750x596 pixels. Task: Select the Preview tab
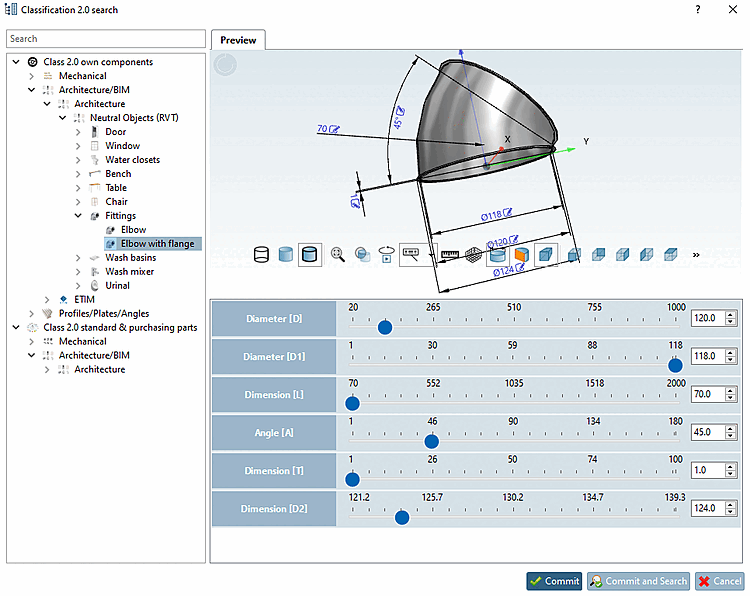(238, 40)
